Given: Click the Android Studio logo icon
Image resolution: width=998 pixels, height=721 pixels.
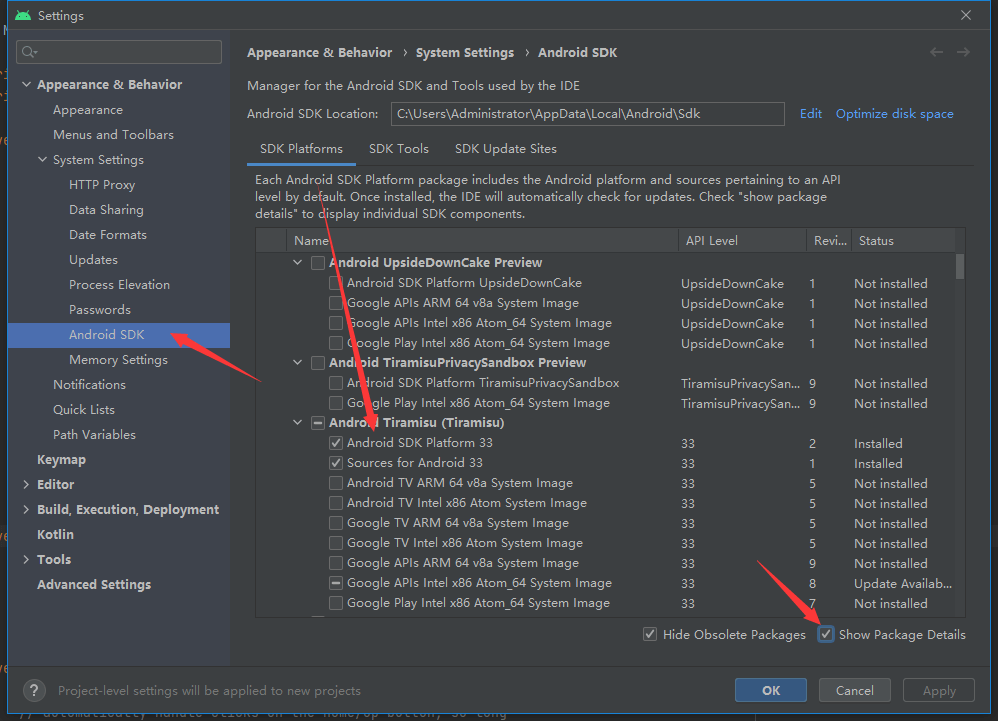Looking at the screenshot, I should 23,15.
